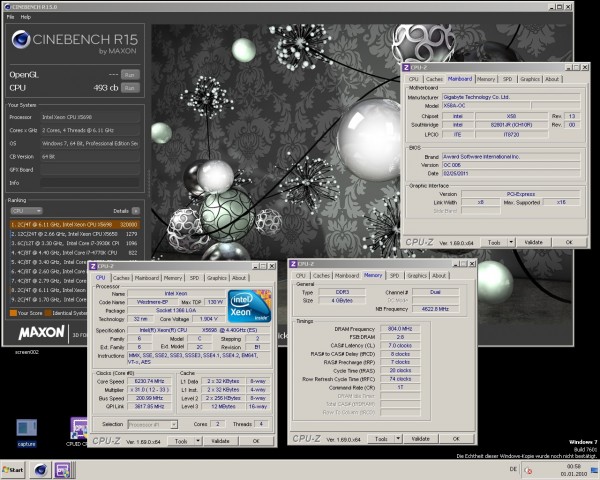Click Tools button in Mainboard CPU-Z window

tap(494, 242)
